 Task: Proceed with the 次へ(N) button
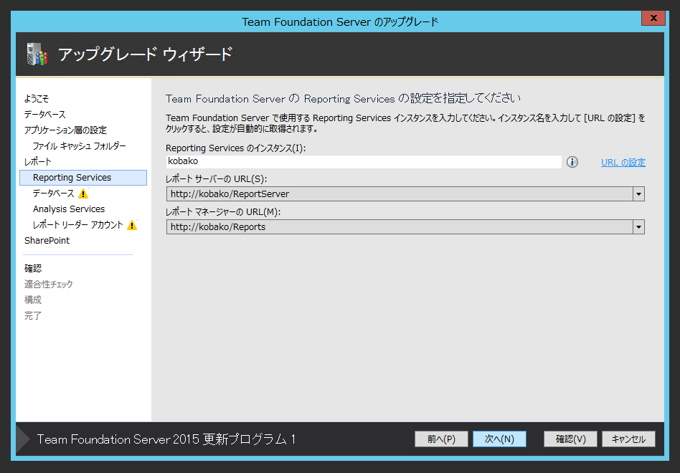tap(499, 439)
